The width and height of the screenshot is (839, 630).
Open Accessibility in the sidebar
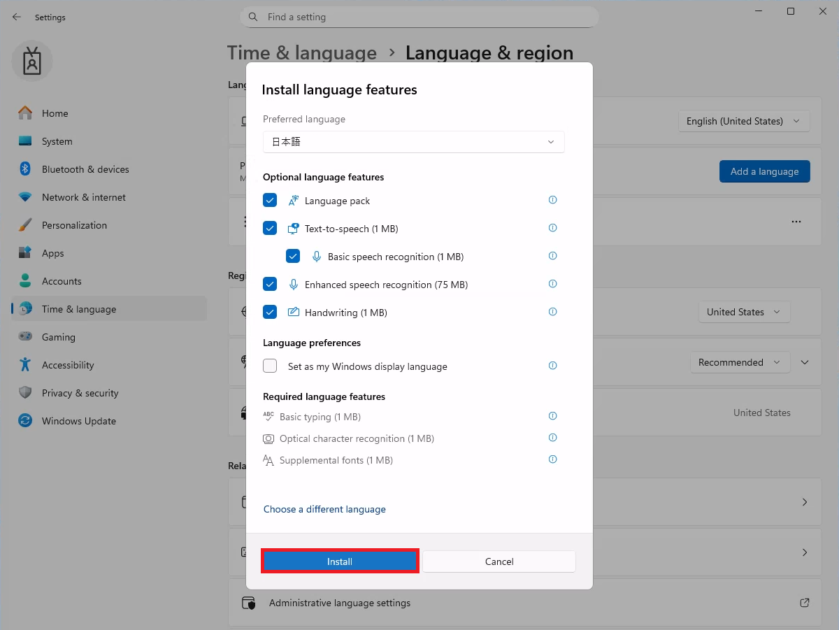pyautogui.click(x=109, y=365)
